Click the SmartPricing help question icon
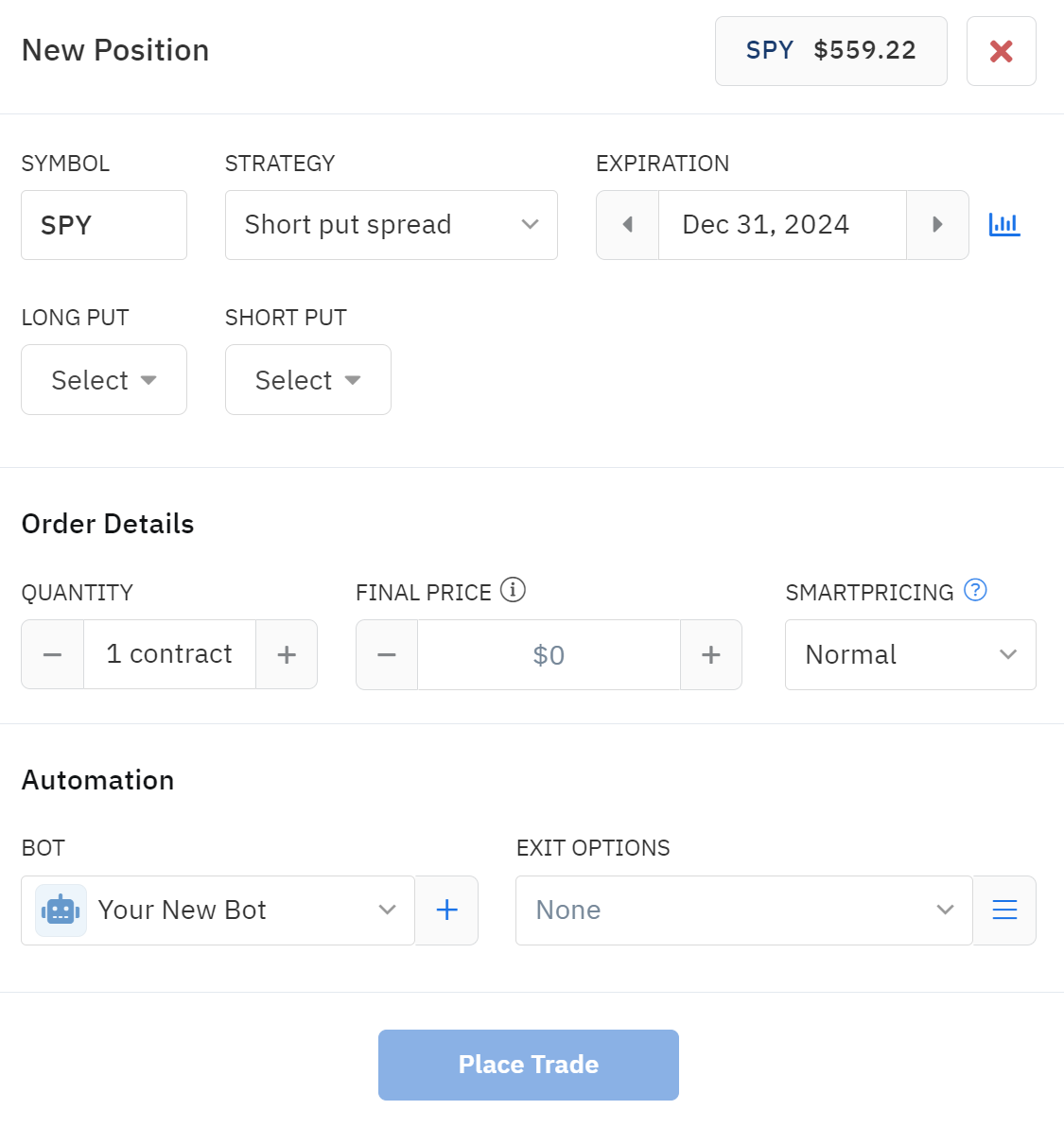 pyautogui.click(x=975, y=590)
